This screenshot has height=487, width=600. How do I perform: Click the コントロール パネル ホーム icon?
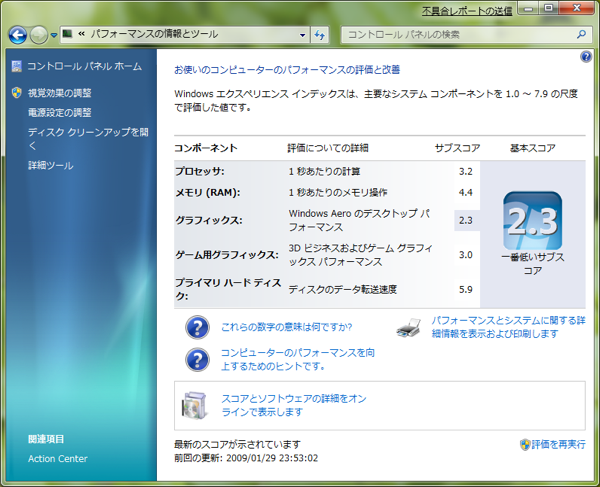tap(16, 66)
